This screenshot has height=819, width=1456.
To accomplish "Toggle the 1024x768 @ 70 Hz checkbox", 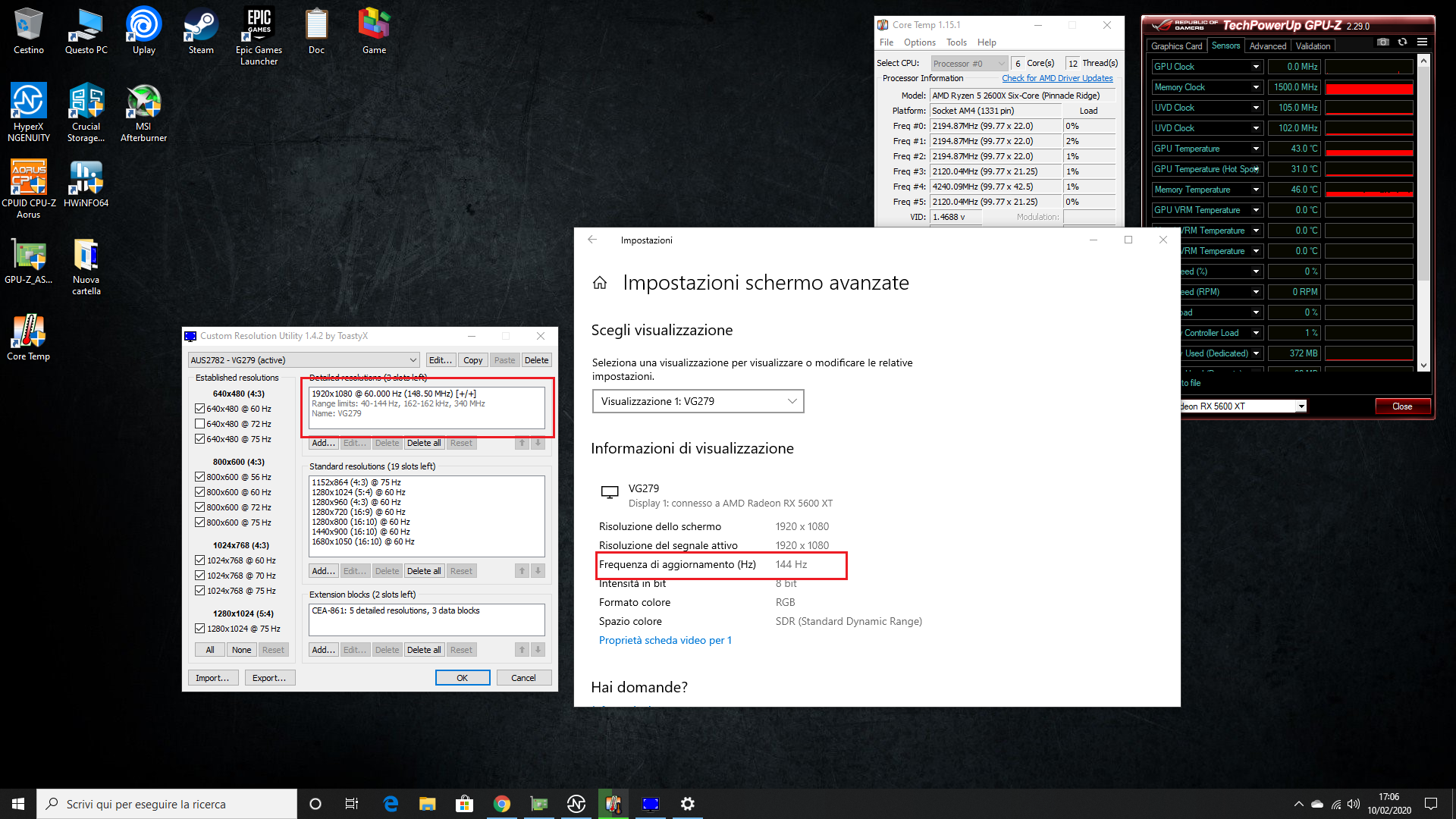I will click(x=200, y=576).
